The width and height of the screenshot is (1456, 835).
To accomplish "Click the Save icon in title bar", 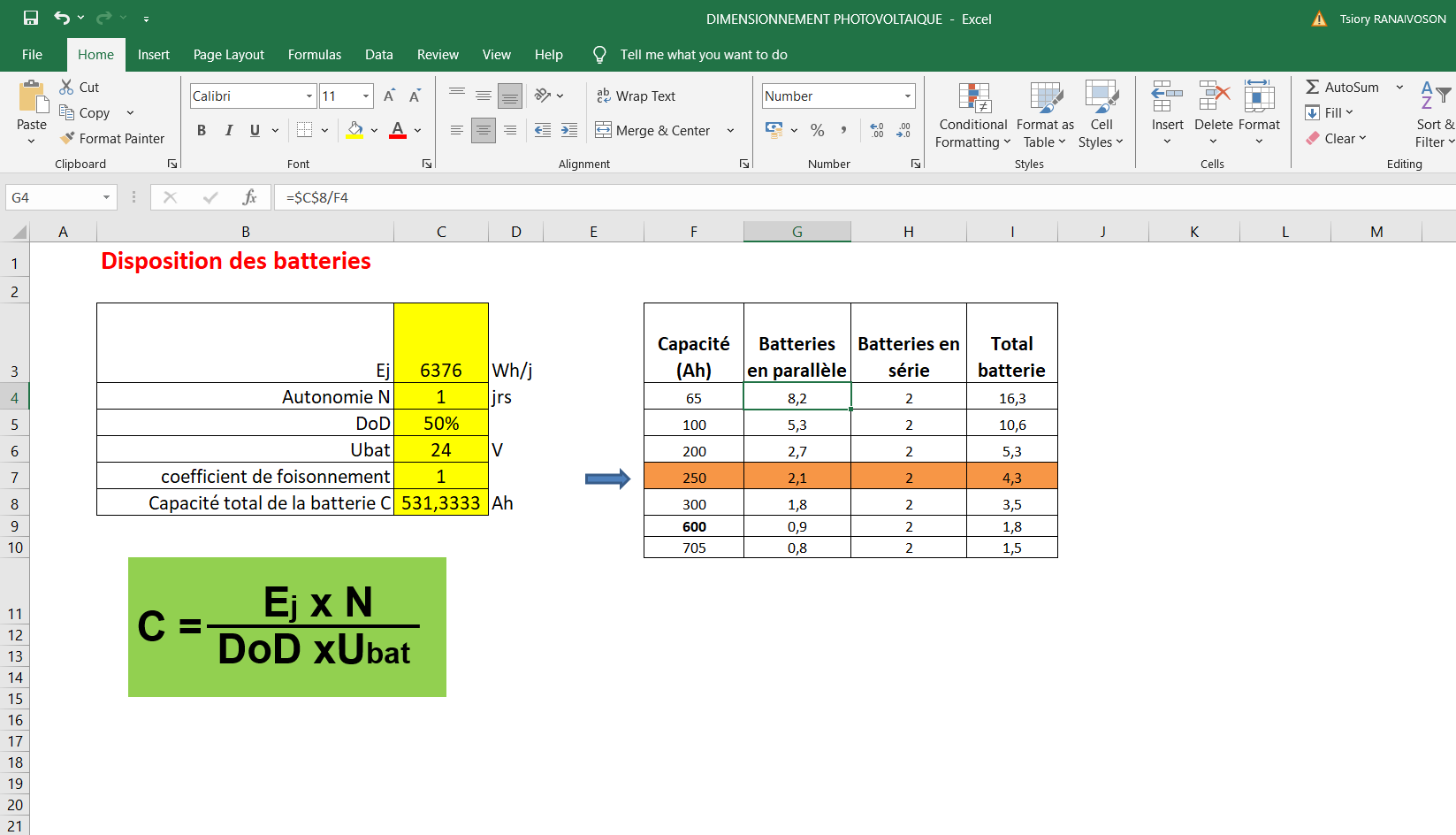I will 31,18.
